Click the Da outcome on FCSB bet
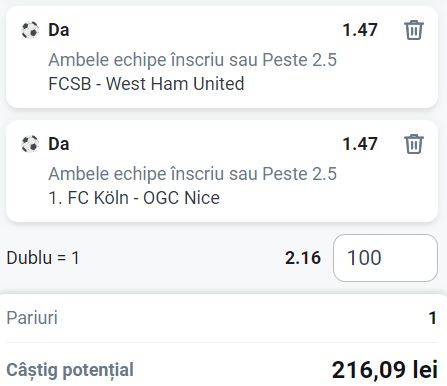The height and width of the screenshot is (386, 447). point(59,30)
